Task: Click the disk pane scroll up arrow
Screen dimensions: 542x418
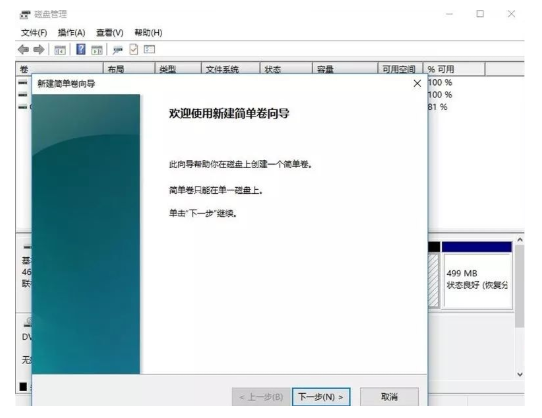Action: coord(520,239)
